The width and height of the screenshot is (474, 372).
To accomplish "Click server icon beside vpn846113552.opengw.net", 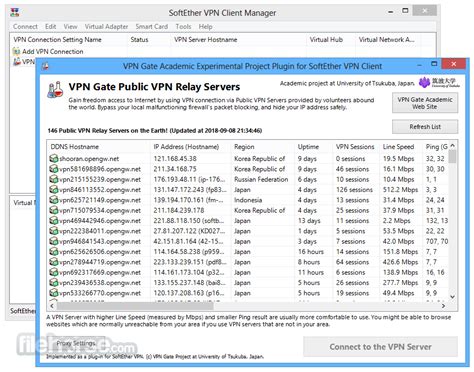I will click(x=54, y=190).
